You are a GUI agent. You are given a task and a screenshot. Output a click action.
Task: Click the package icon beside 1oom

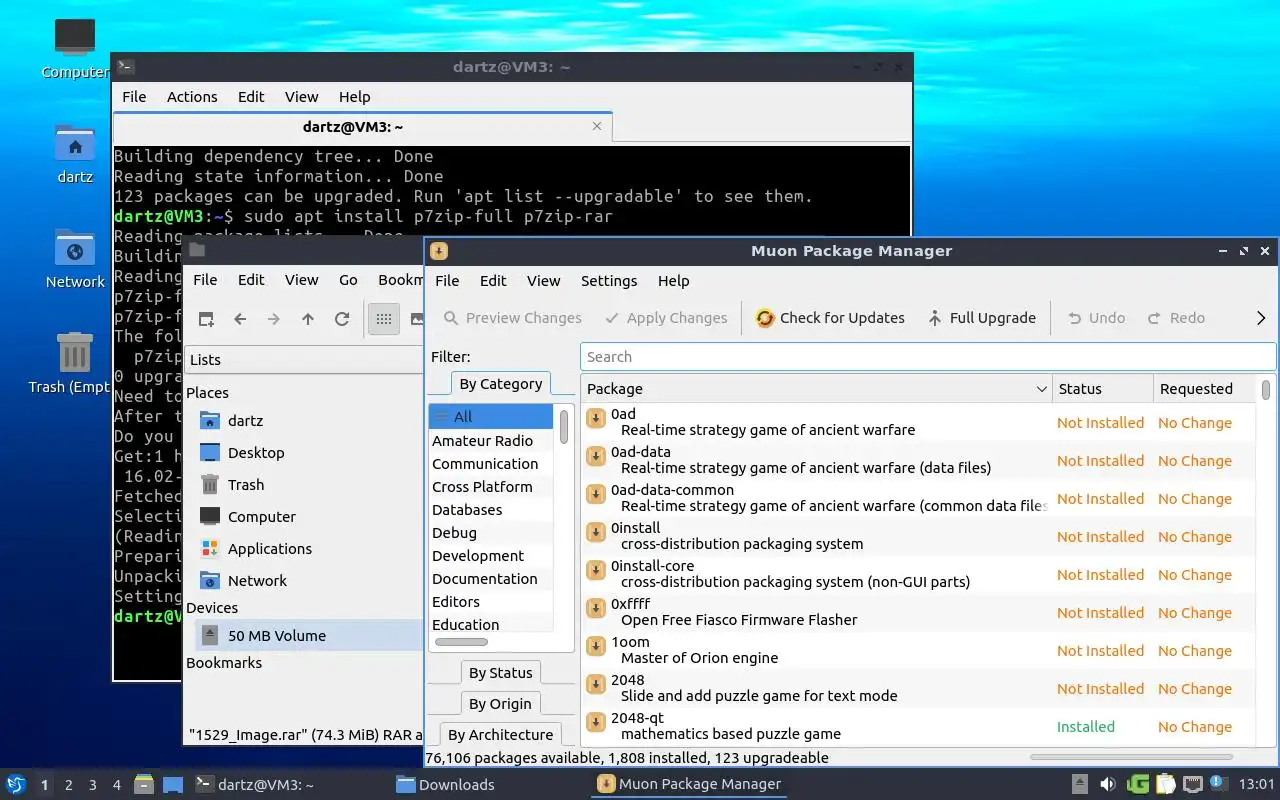coord(596,646)
